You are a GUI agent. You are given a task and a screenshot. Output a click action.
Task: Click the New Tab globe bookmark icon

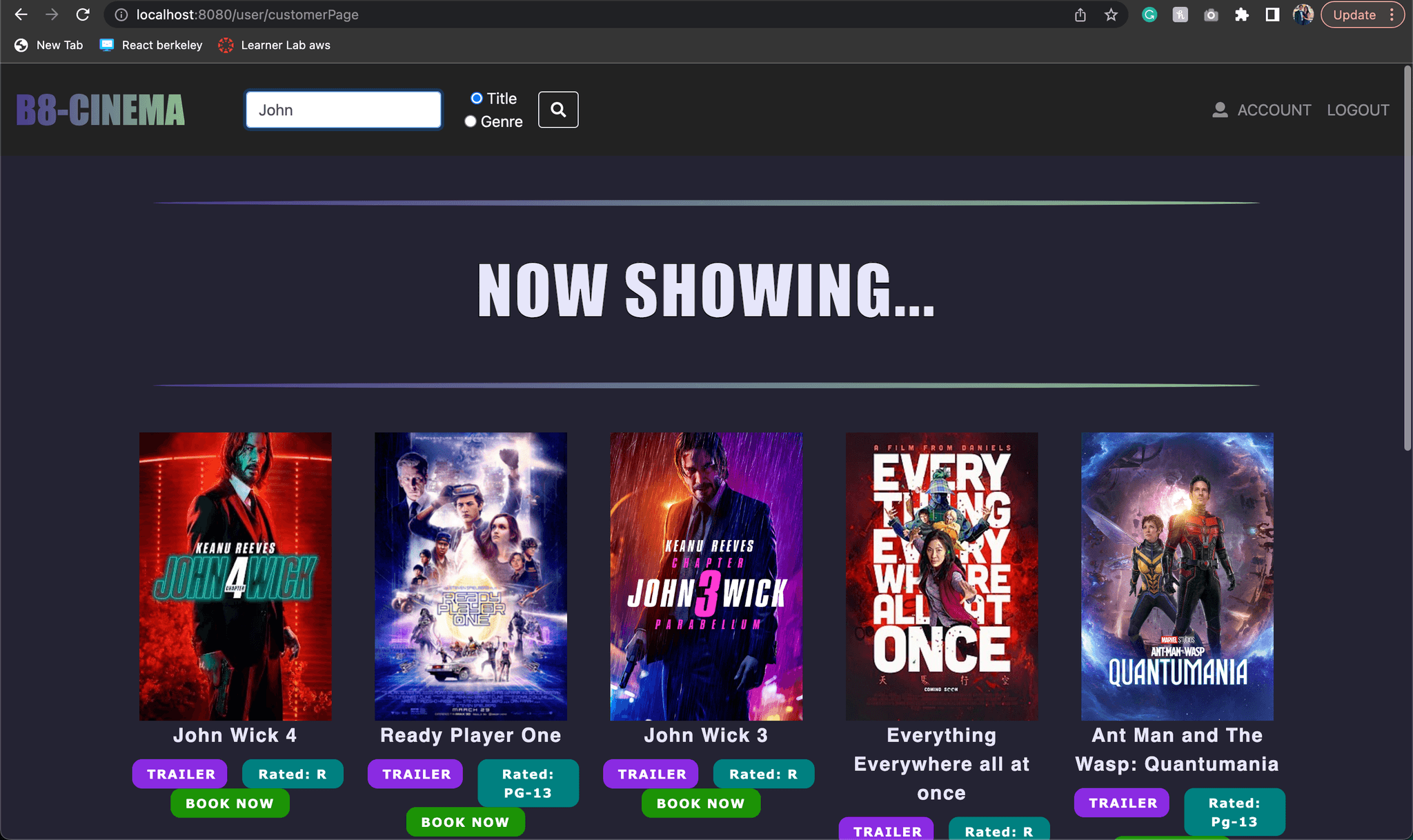21,45
